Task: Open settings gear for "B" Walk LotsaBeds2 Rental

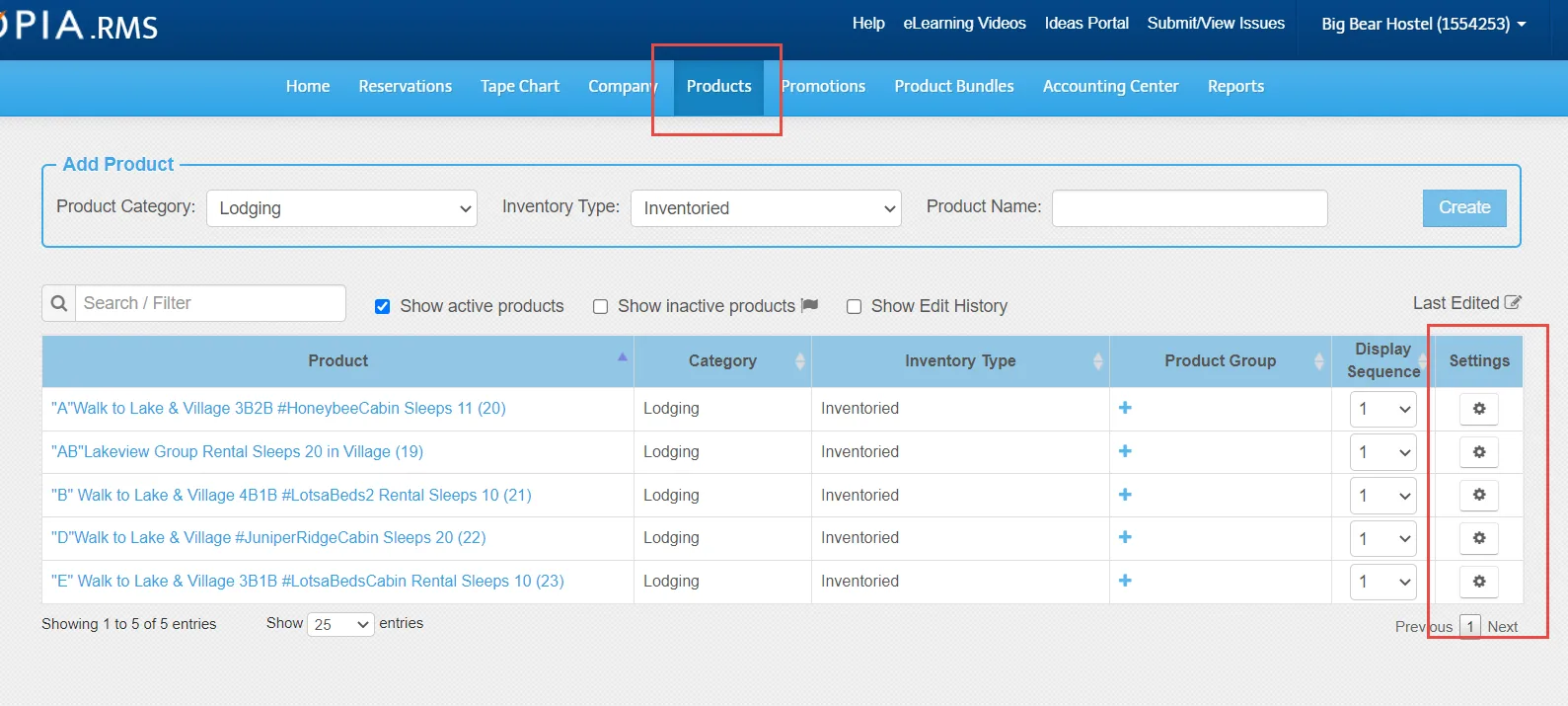Action: tap(1478, 495)
